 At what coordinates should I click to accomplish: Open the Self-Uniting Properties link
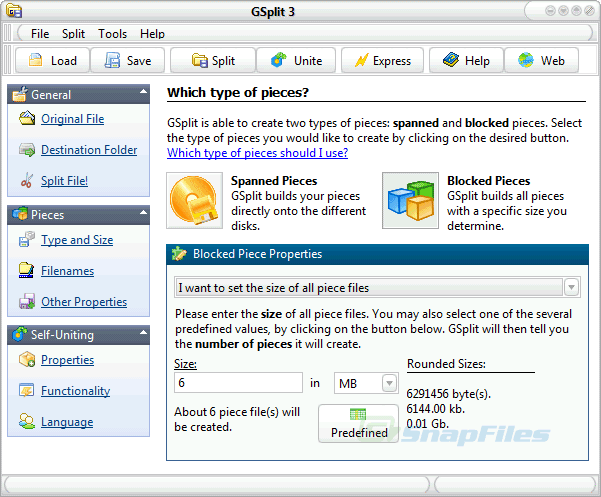coord(67,360)
